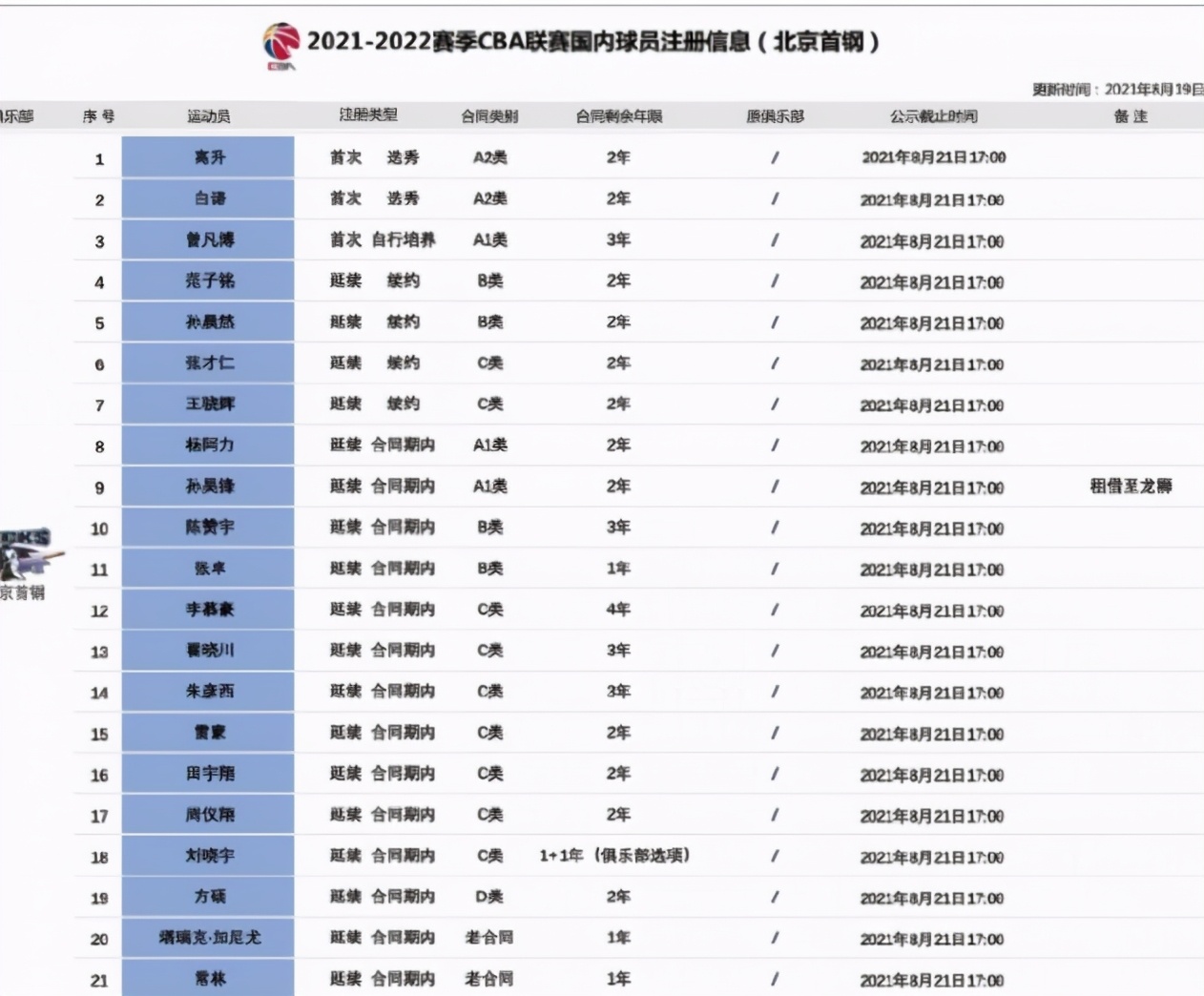Click sequence number 18
The width and height of the screenshot is (1204, 996).
tap(99, 857)
